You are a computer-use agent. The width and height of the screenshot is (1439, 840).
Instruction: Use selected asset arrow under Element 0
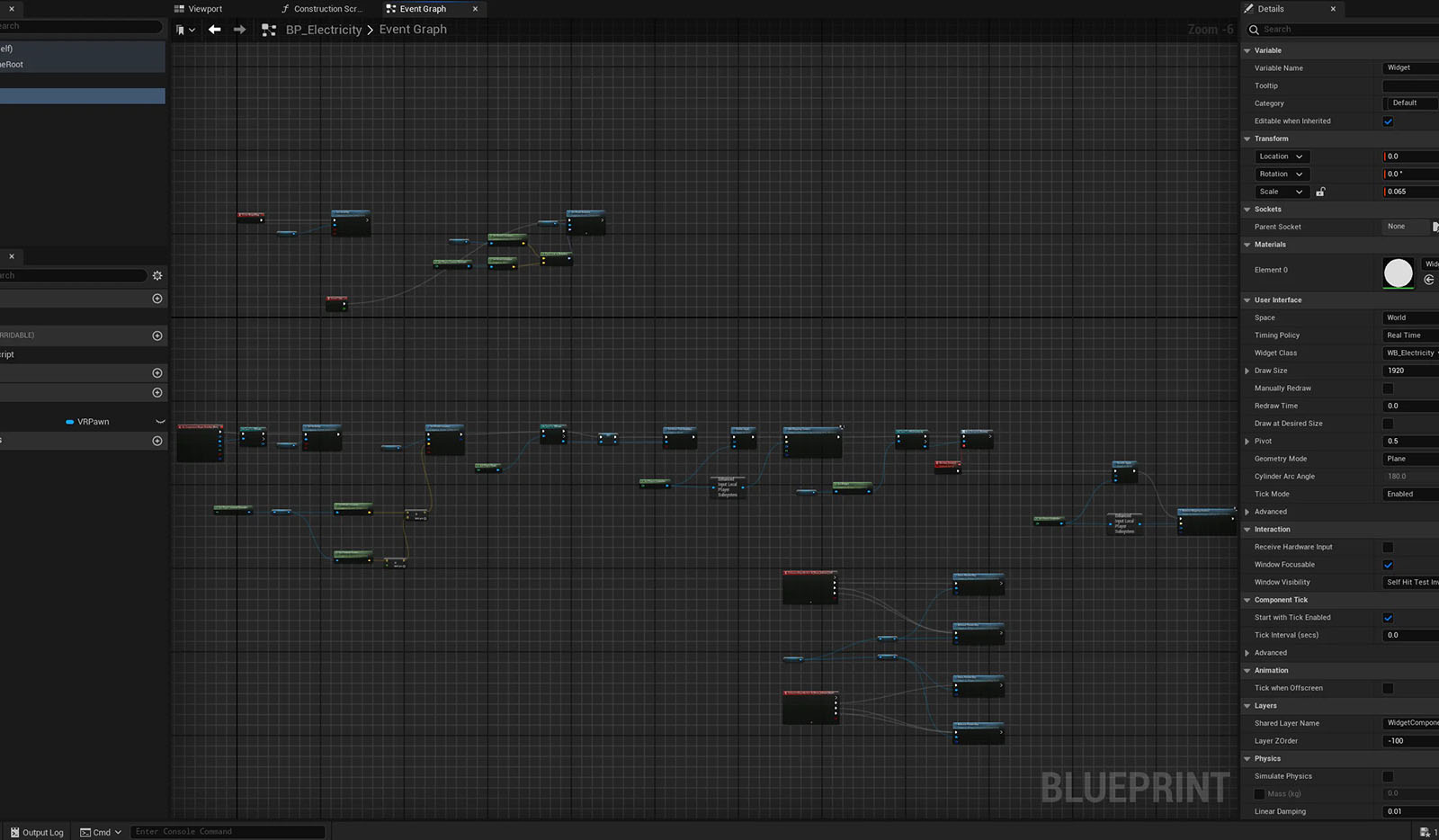point(1429,280)
